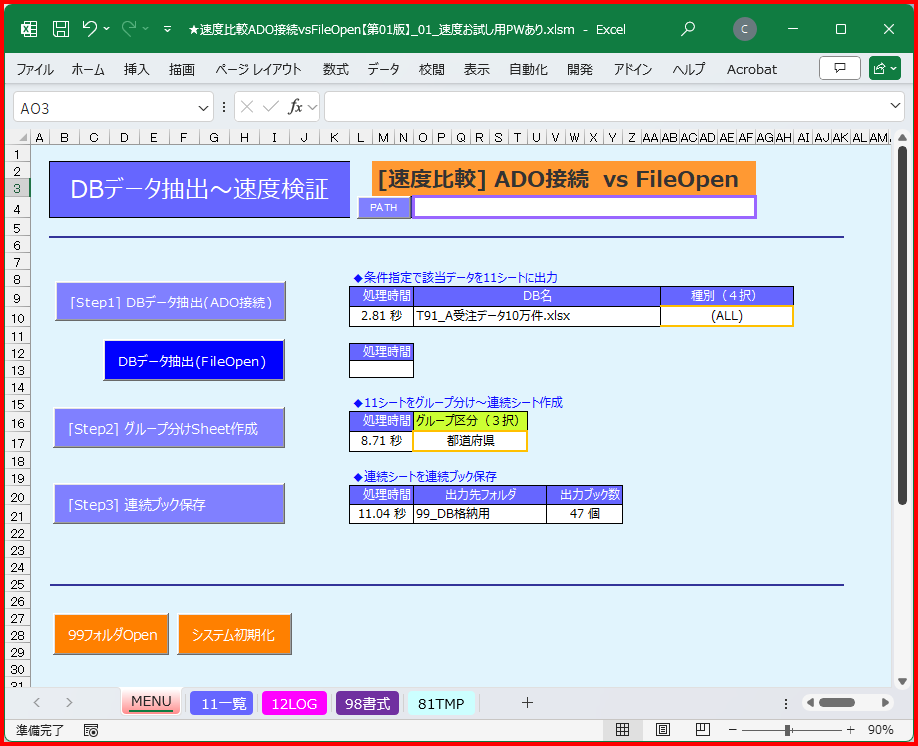The image size is (918, 746).
Task: Click the macro recording status bar icon
Action: click(91, 730)
